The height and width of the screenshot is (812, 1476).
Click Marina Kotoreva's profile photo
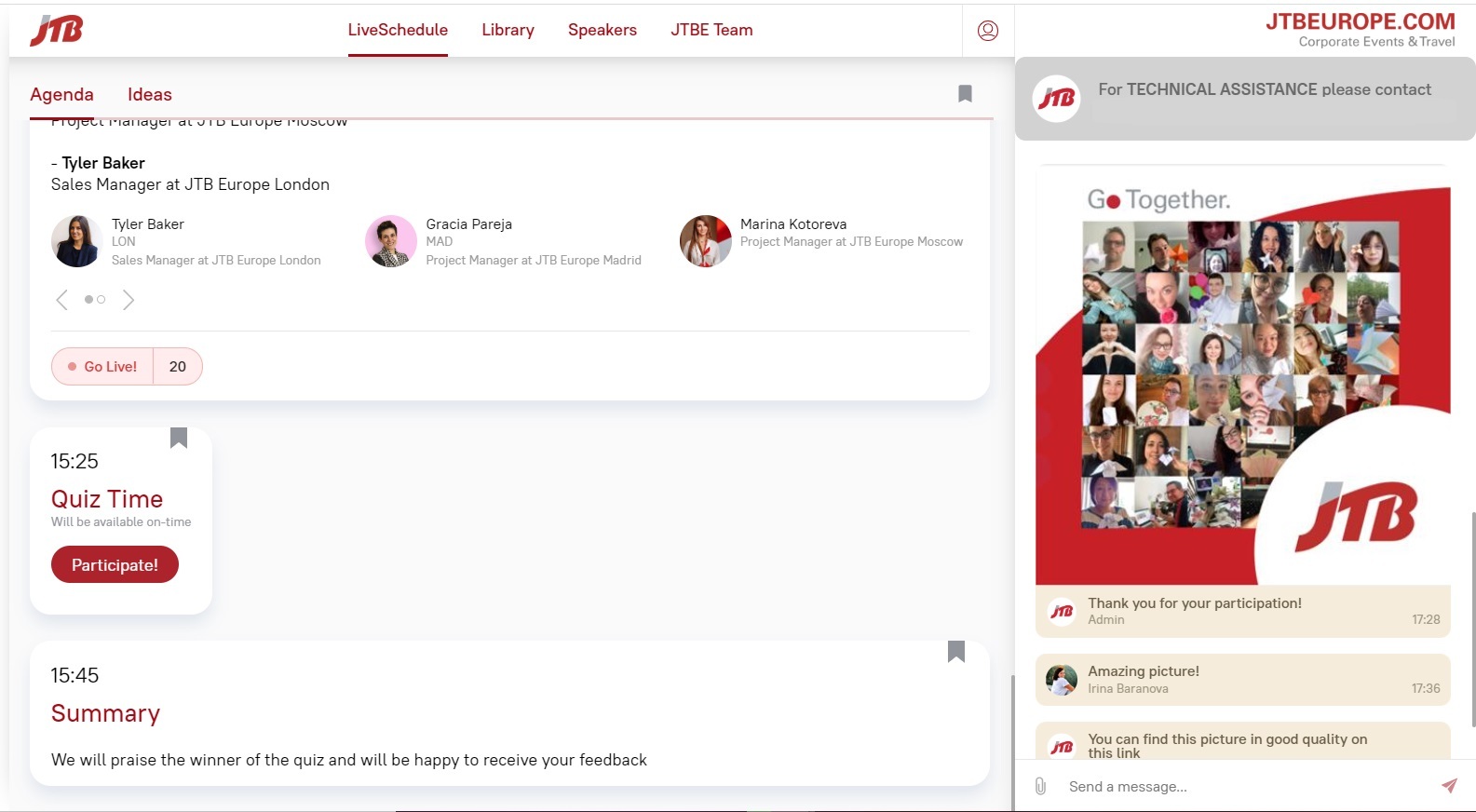tap(706, 241)
